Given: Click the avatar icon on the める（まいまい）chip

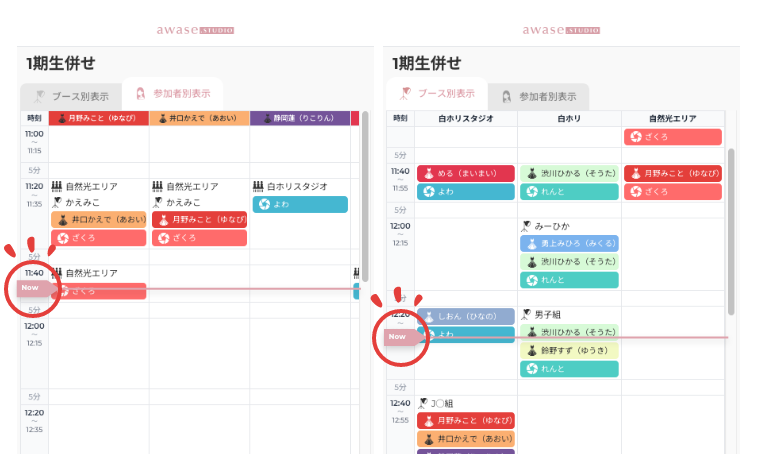Looking at the screenshot, I should click(x=429, y=173).
